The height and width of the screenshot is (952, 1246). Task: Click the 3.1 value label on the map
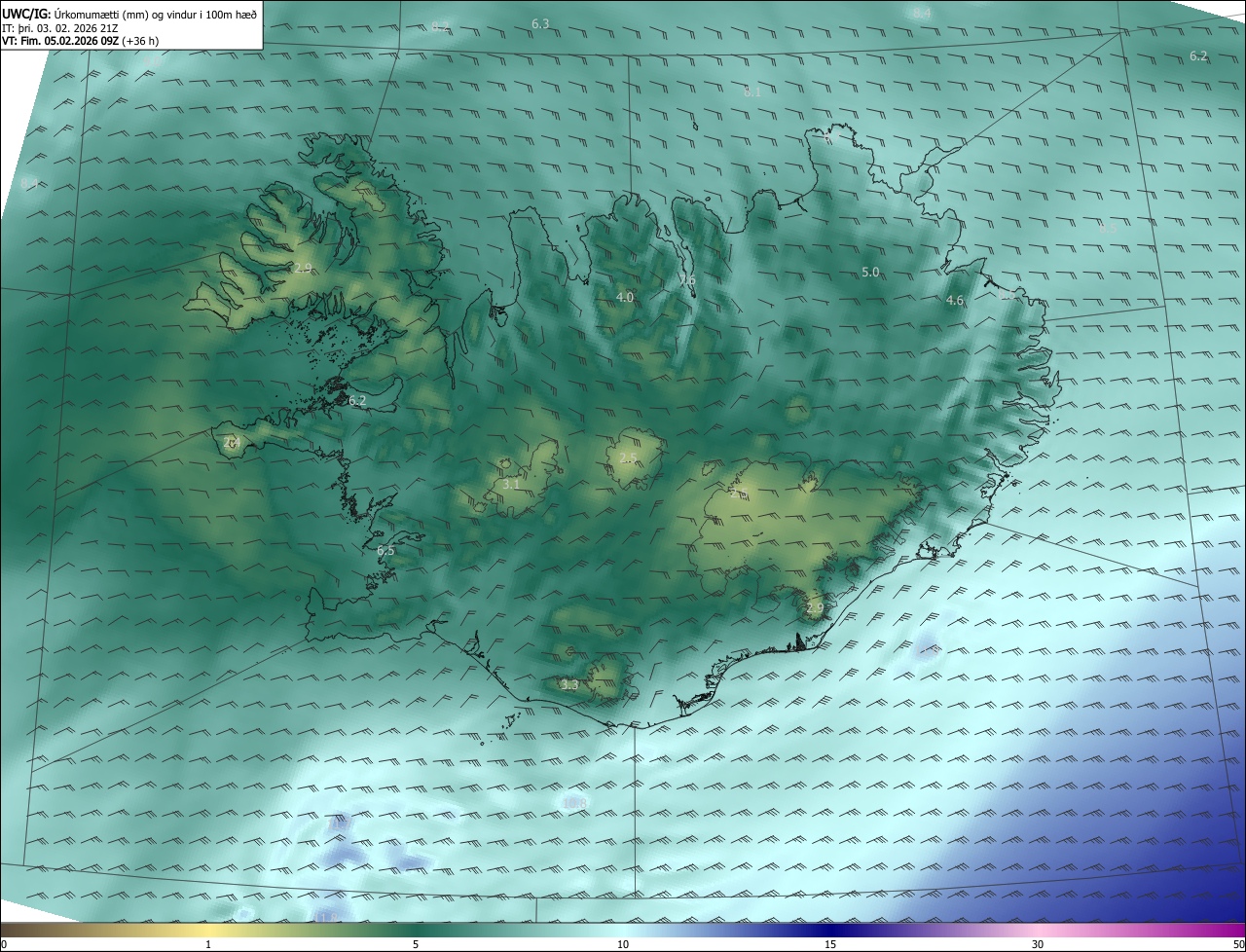click(511, 484)
